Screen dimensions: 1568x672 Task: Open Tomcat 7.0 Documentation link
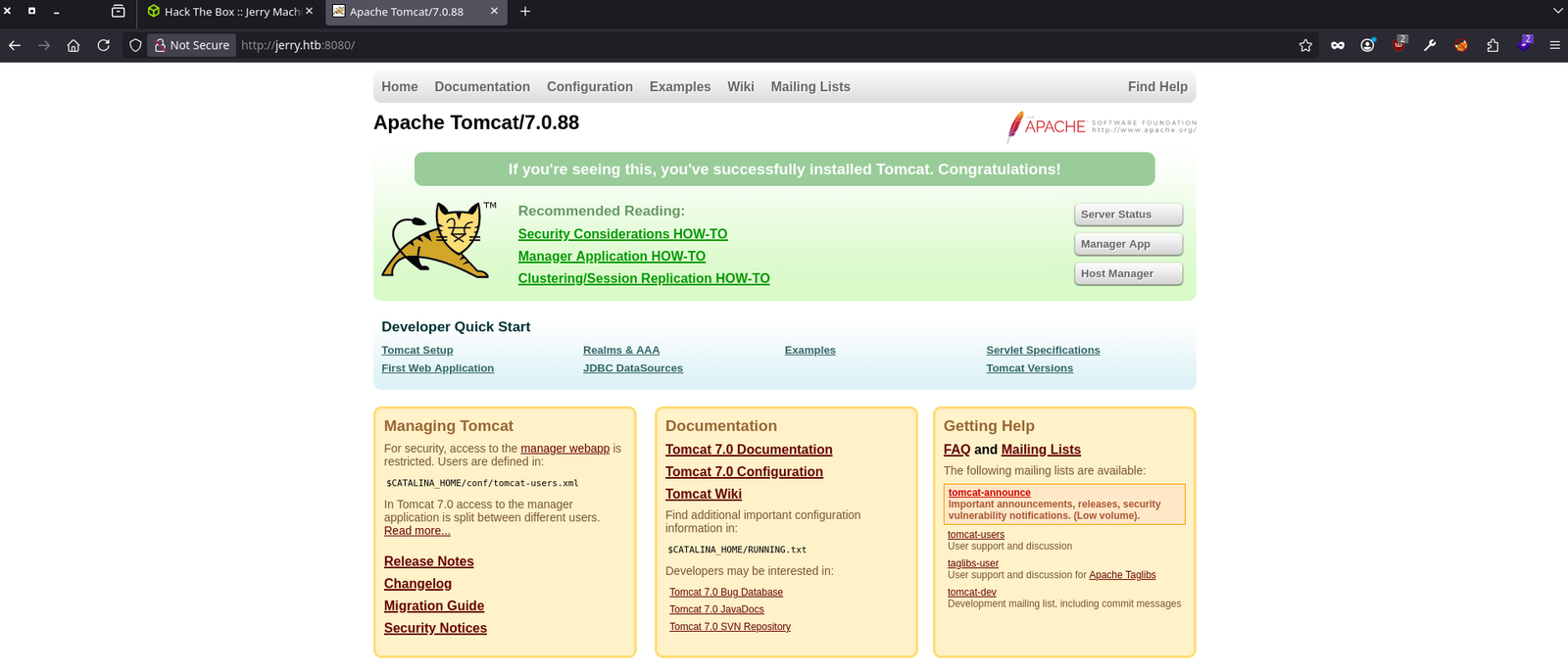pos(749,450)
